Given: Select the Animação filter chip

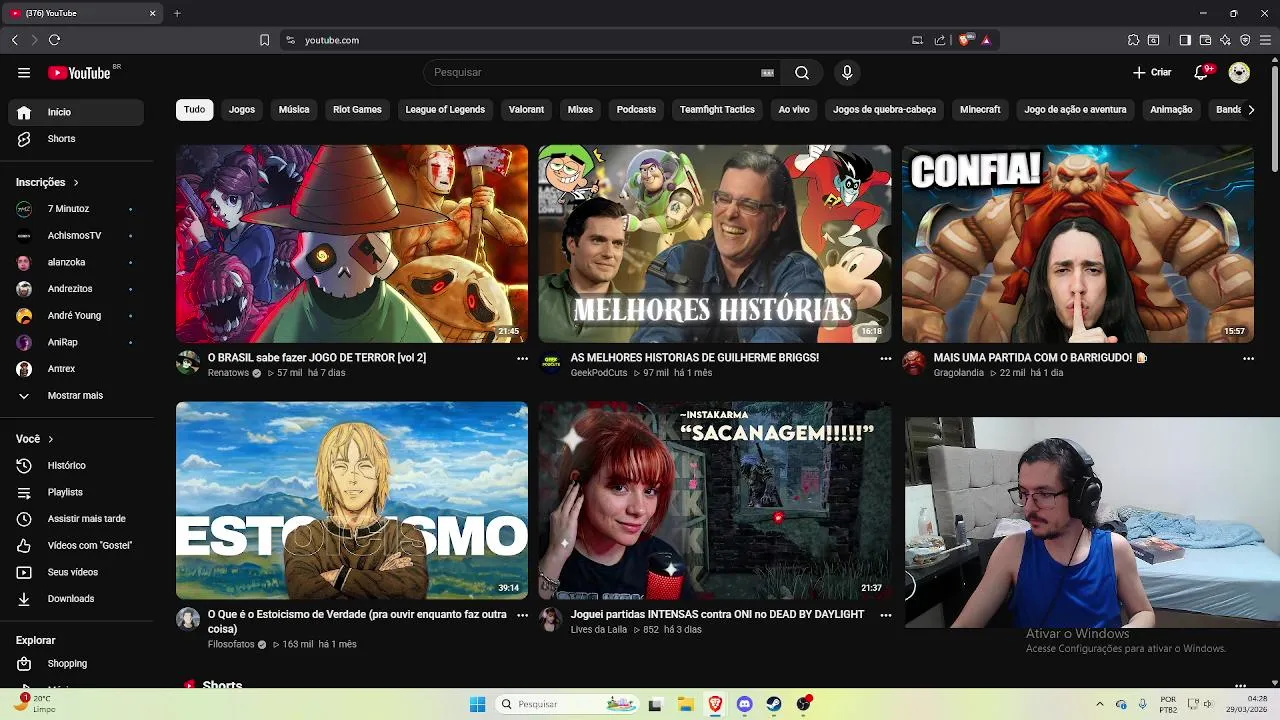Looking at the screenshot, I should (x=1171, y=110).
